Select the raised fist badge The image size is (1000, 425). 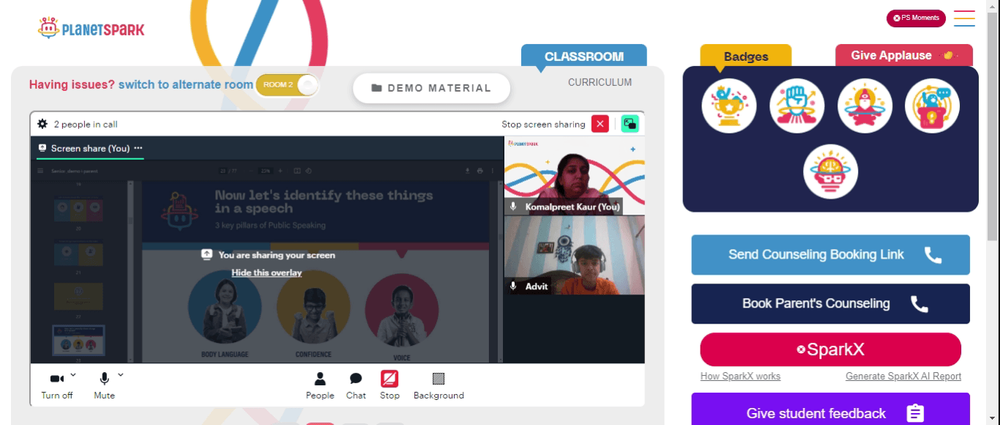797,106
